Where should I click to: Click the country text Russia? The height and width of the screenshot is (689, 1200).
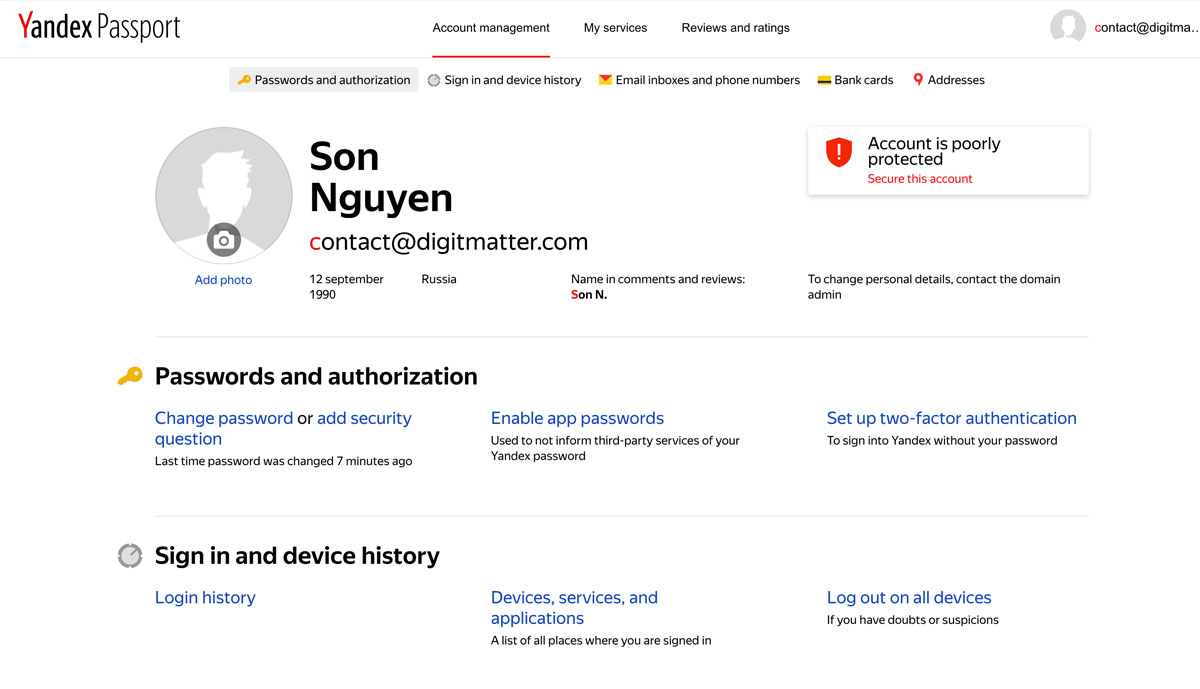439,279
